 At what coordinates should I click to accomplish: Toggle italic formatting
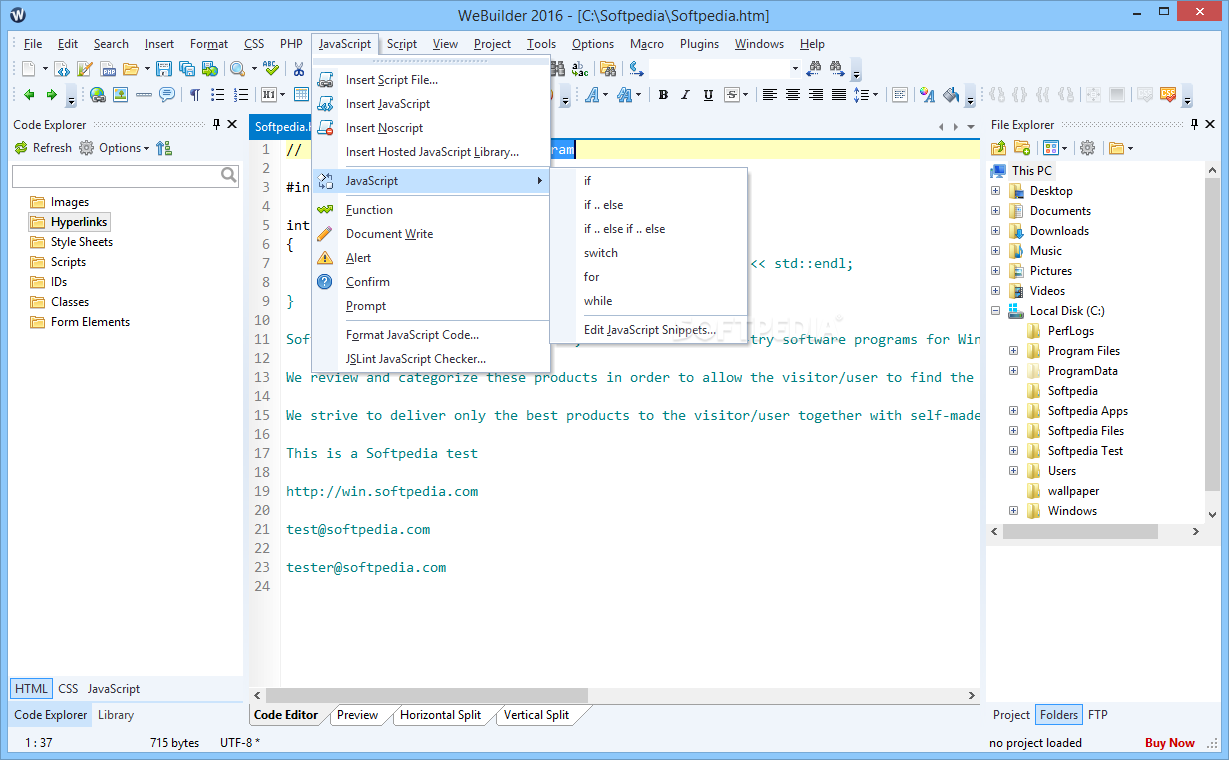[x=685, y=95]
